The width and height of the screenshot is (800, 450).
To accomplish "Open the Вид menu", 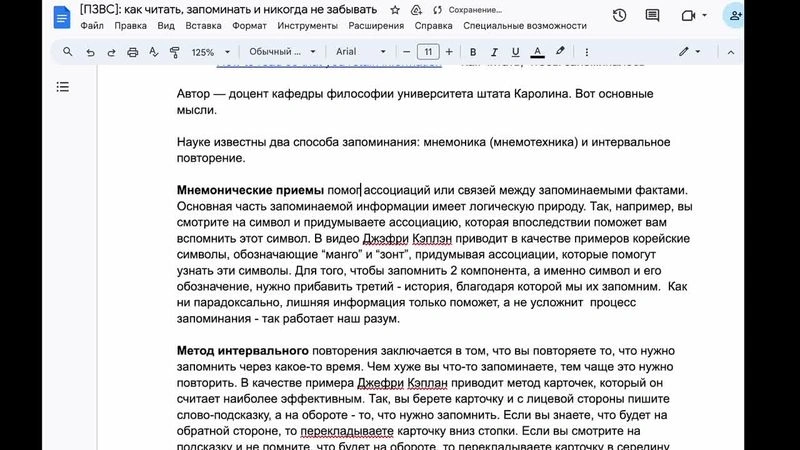I will 166,26.
